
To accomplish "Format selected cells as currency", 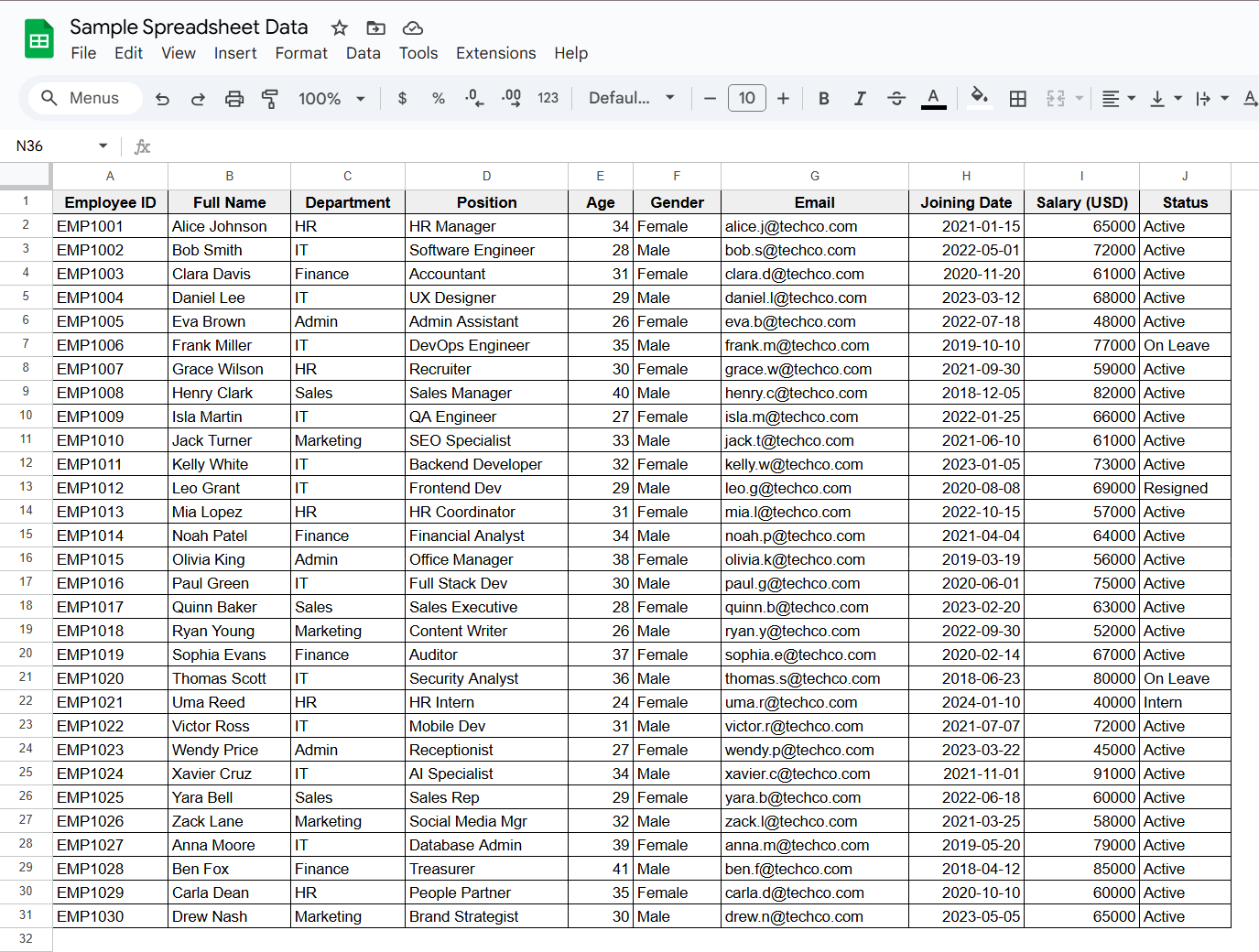I will (402, 98).
